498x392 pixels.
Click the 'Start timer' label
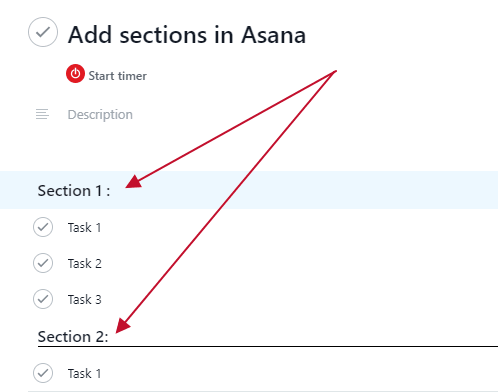(117, 76)
